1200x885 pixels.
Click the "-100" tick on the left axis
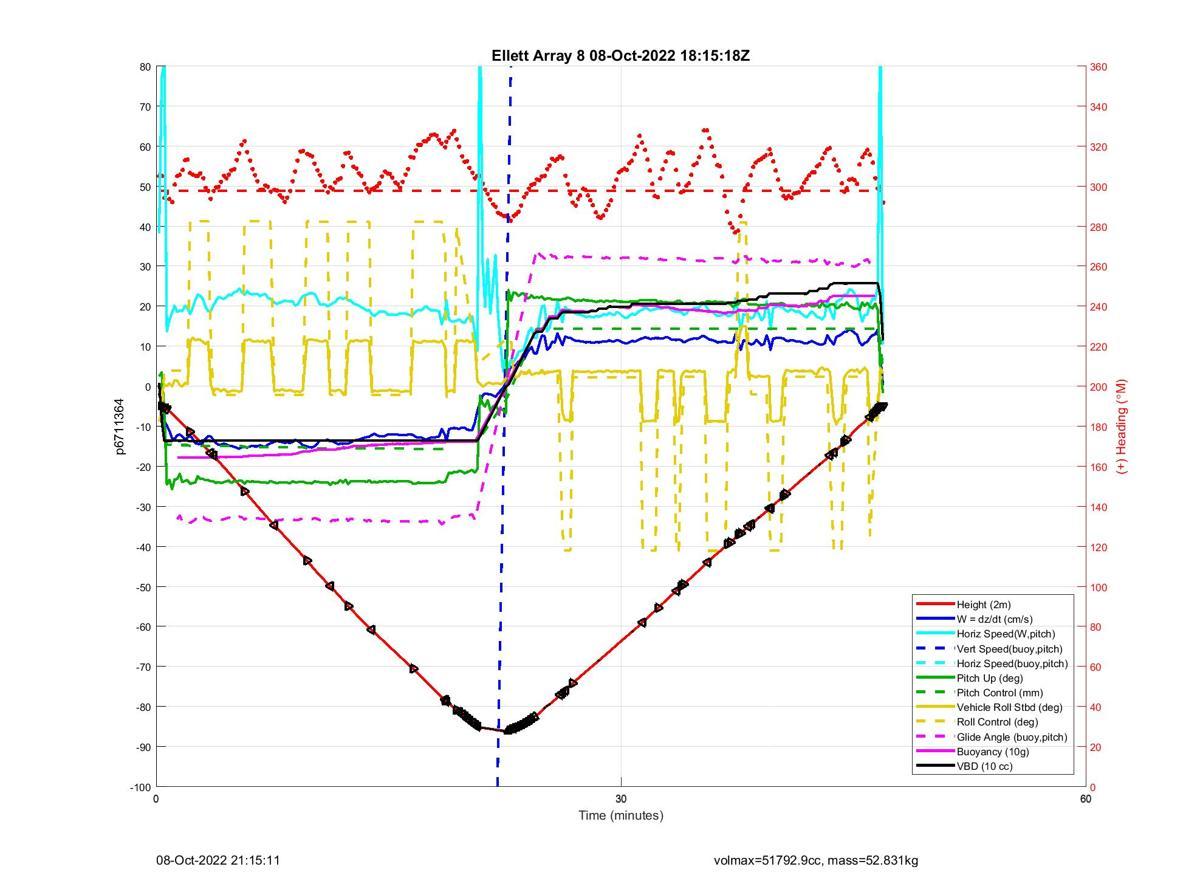click(140, 787)
